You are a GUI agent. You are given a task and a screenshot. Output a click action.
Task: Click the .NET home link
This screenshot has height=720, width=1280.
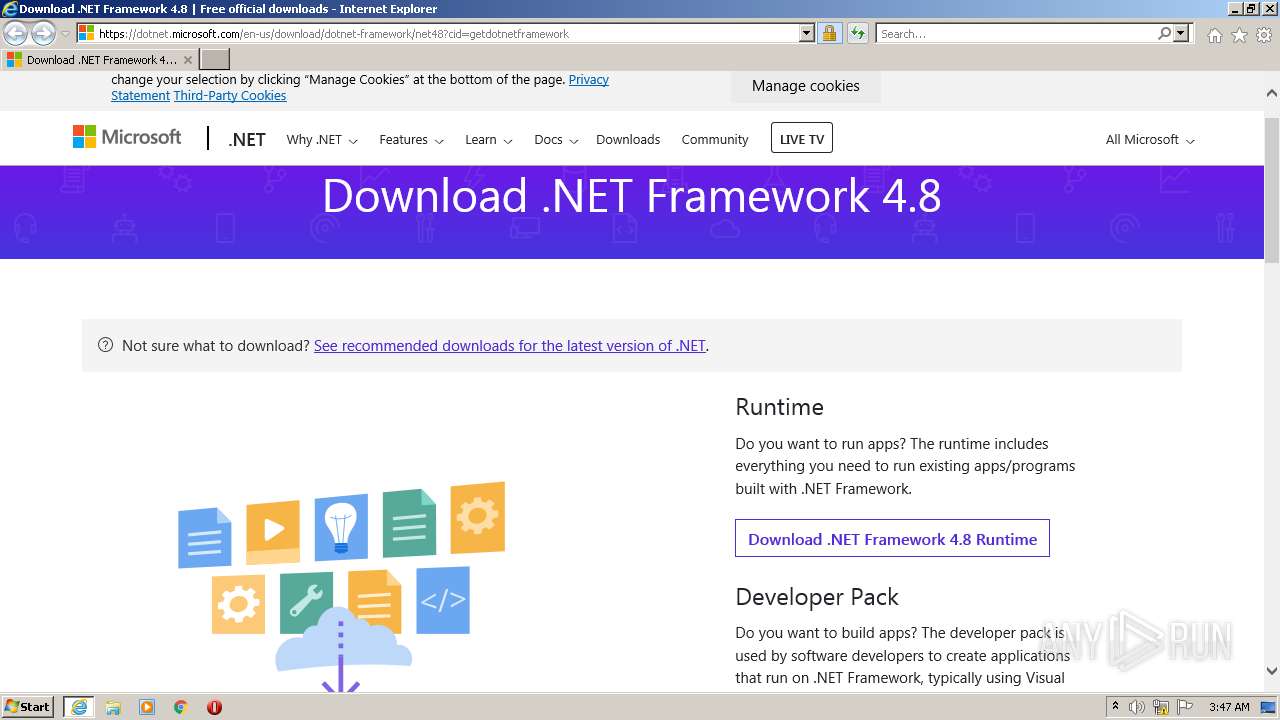247,140
